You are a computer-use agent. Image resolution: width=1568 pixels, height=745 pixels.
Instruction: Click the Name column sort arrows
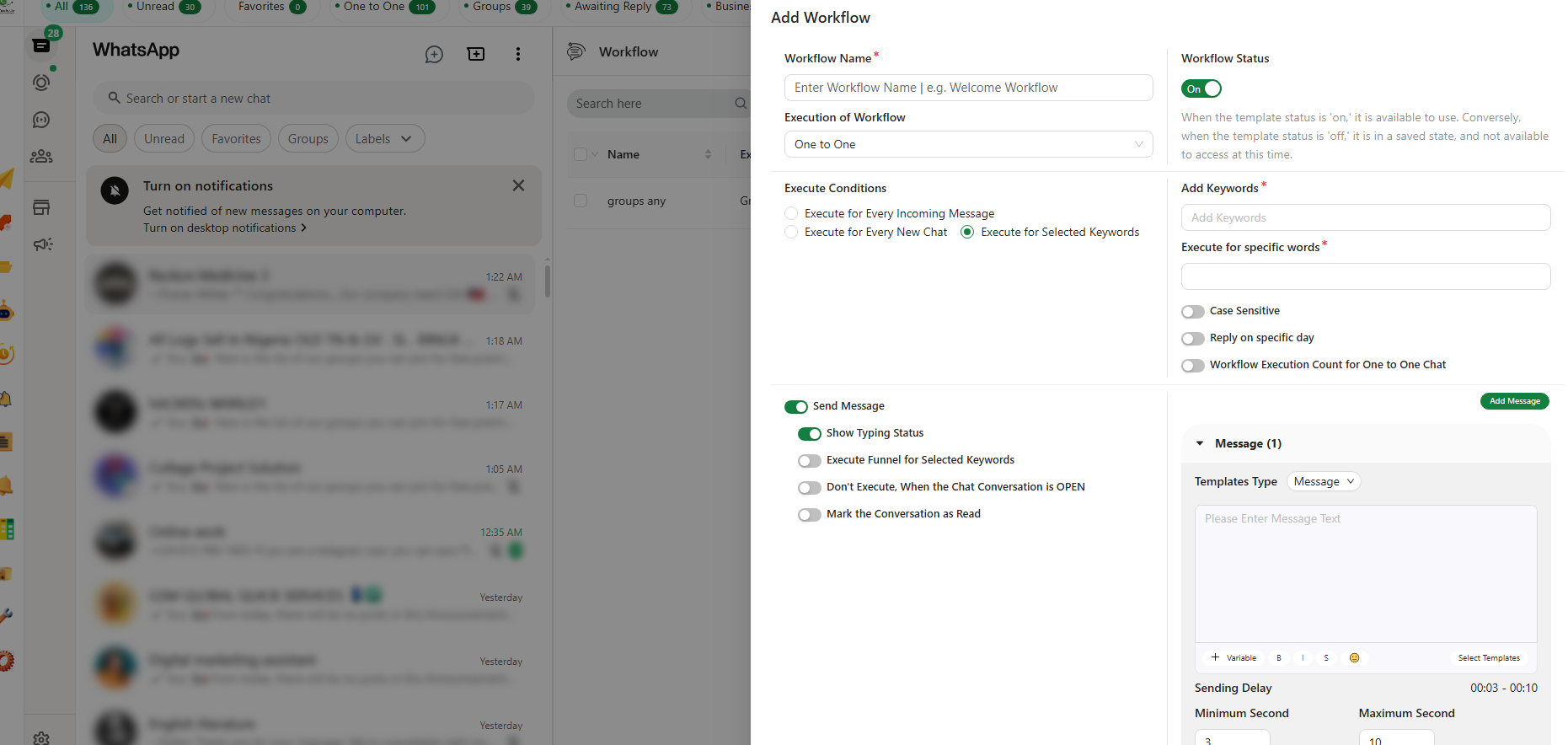point(708,154)
